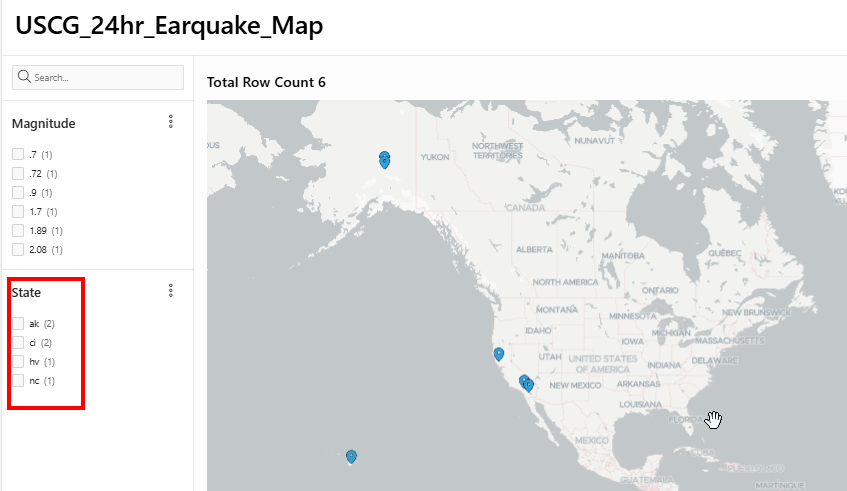Screen dimensions: 847x491
Task: Check the nc state checkbox
Action: 18,381
